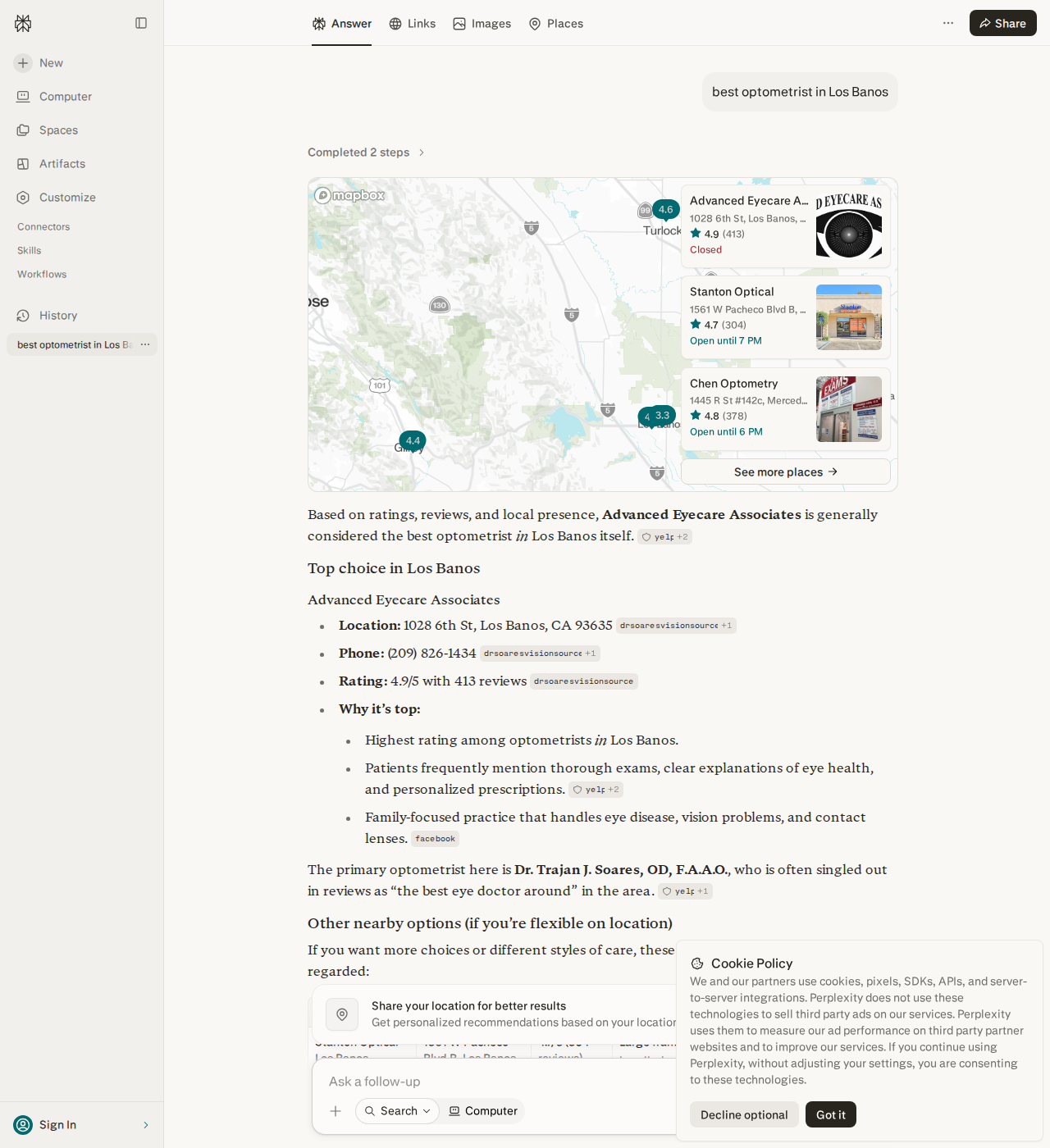Toggle Computer mode in follow-up box
This screenshot has height=1148, width=1050.
tap(483, 1111)
